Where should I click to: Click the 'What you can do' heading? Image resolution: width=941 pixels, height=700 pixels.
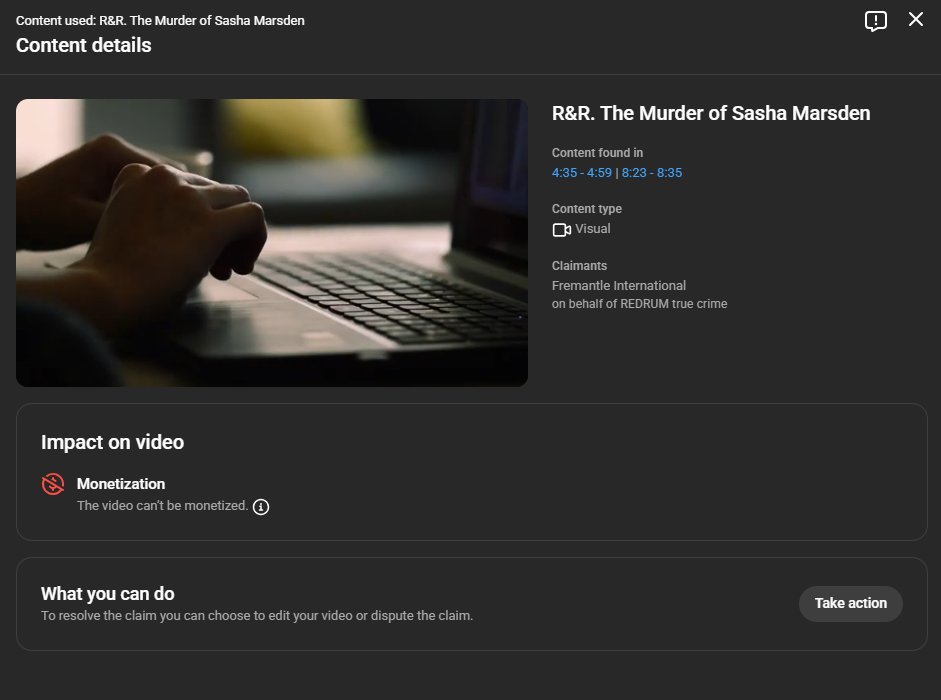click(x=107, y=594)
